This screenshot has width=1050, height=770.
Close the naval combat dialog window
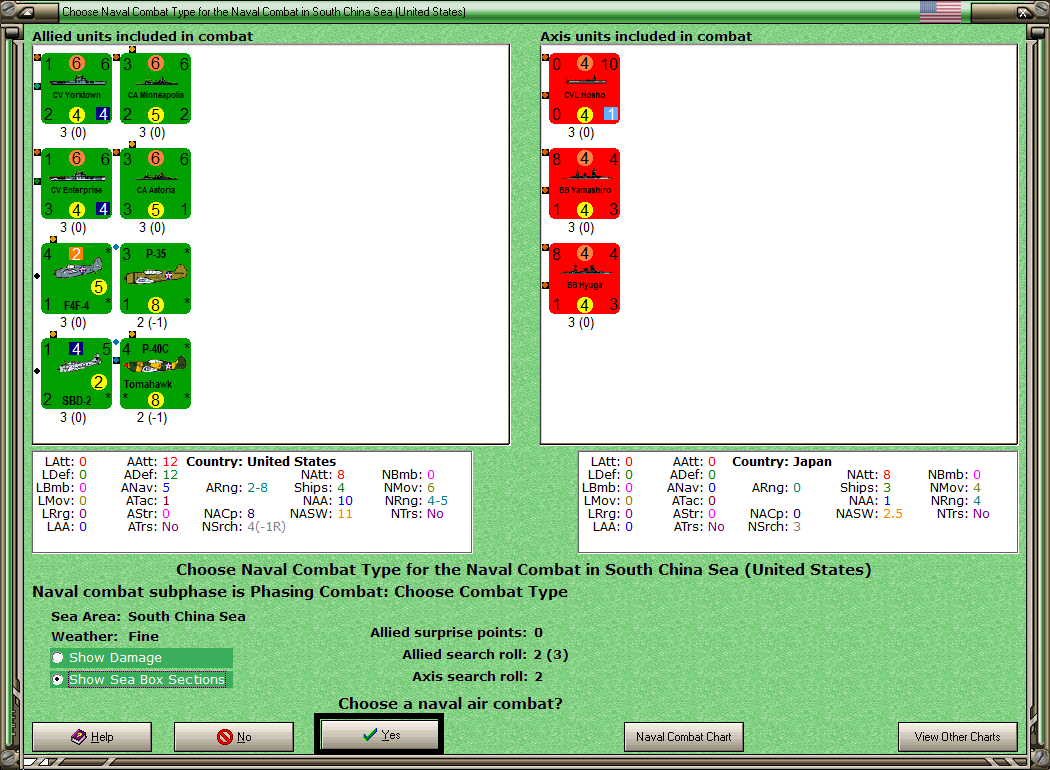click(1024, 11)
